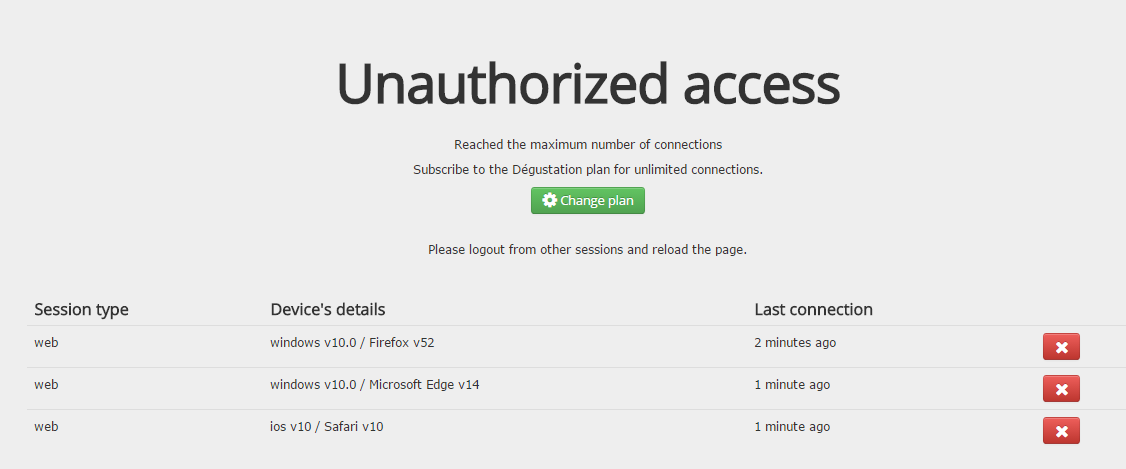Select the windows v10.0 / Microsoft Edge v14 entry

[374, 385]
